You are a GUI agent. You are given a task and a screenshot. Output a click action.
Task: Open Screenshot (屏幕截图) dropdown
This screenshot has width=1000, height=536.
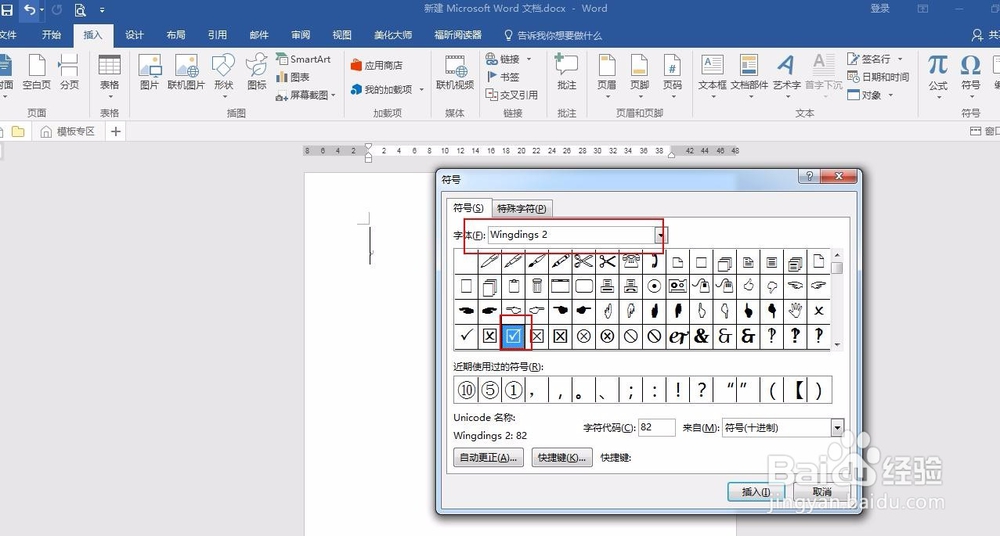tap(306, 94)
